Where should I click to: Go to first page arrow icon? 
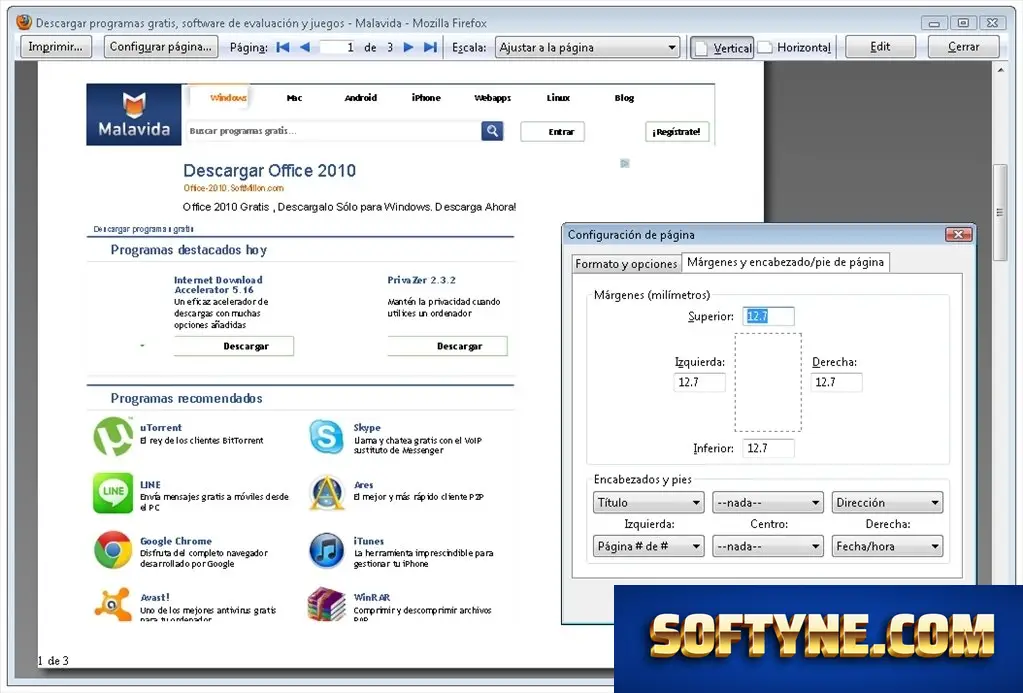282,47
